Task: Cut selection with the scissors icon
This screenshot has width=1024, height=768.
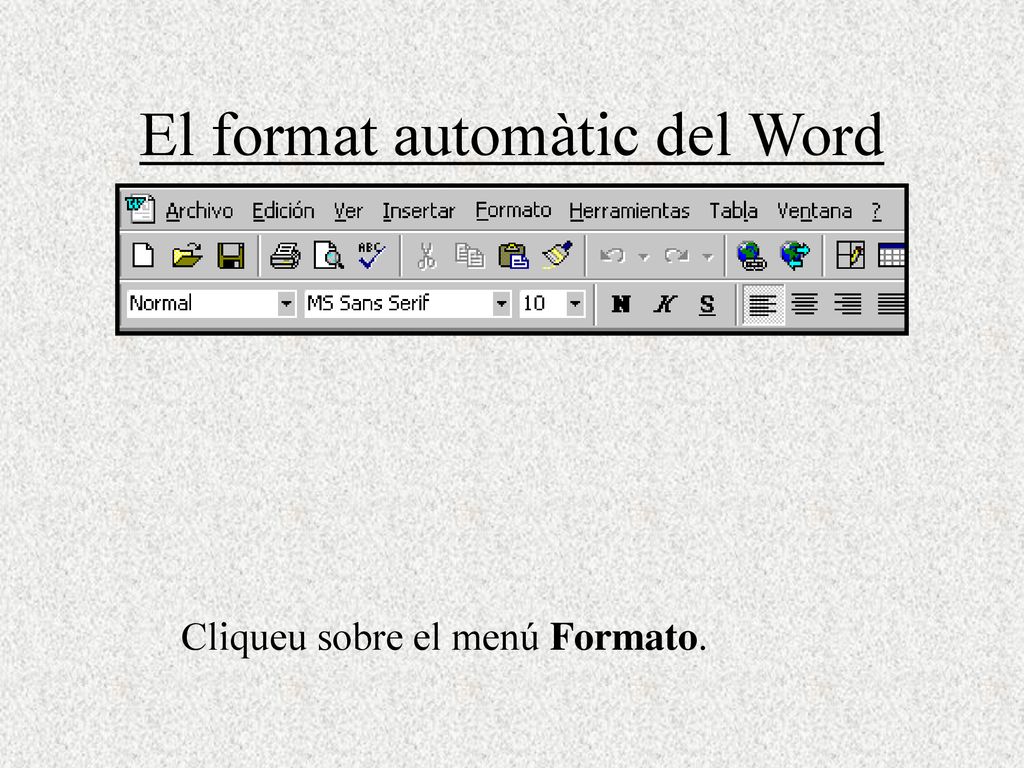Action: pos(426,255)
